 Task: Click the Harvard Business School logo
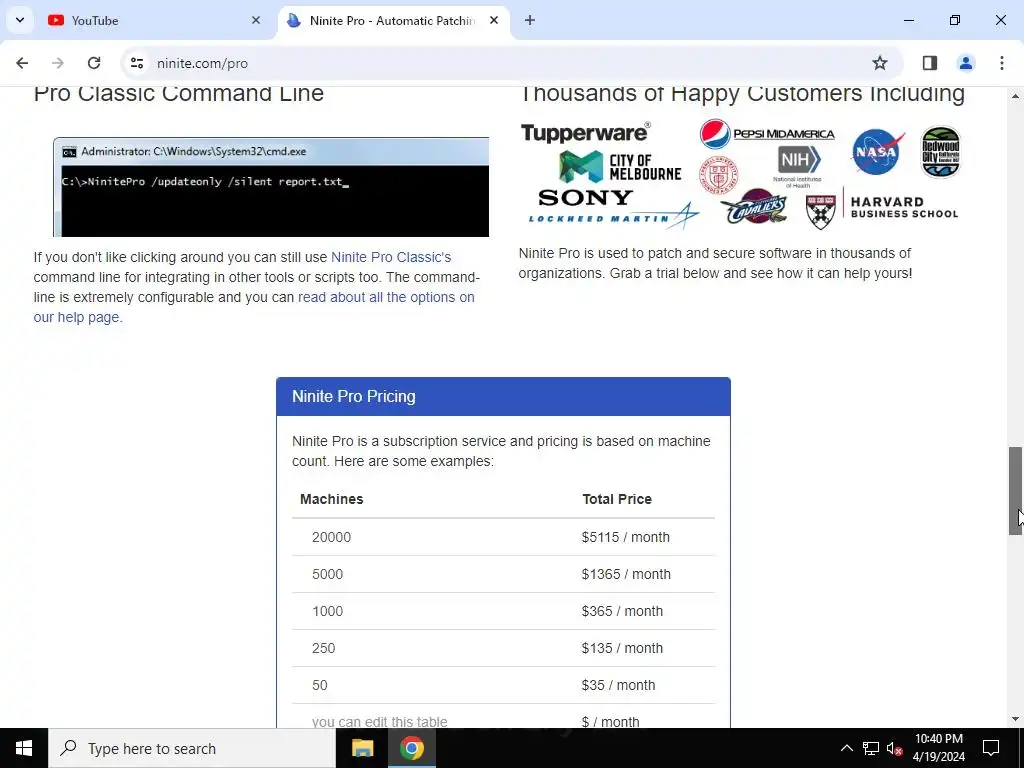click(x=882, y=208)
